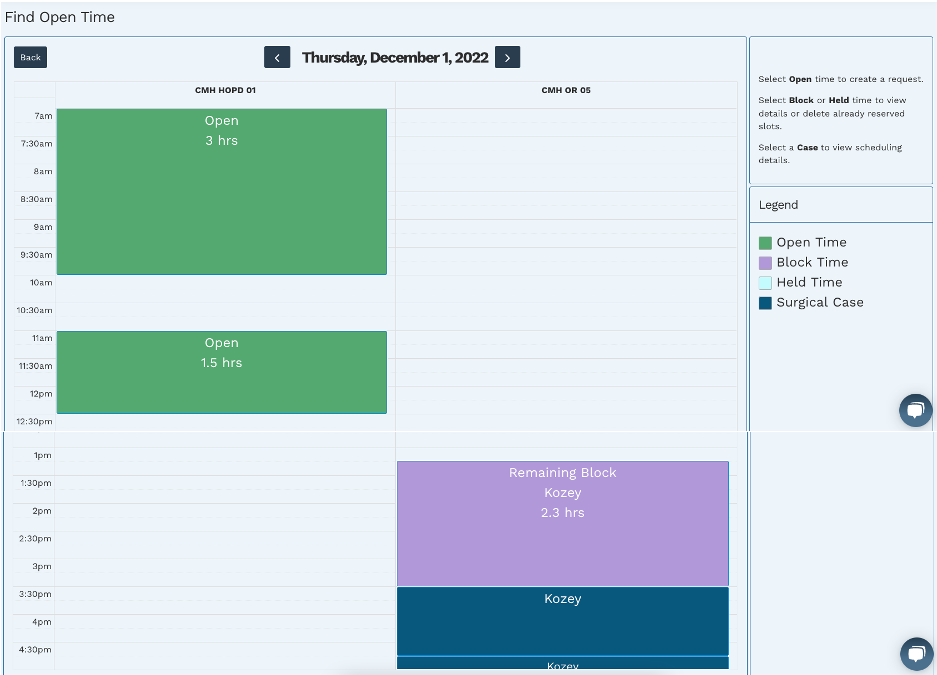937x675 pixels.
Task: Click the Back button
Action: (x=30, y=57)
